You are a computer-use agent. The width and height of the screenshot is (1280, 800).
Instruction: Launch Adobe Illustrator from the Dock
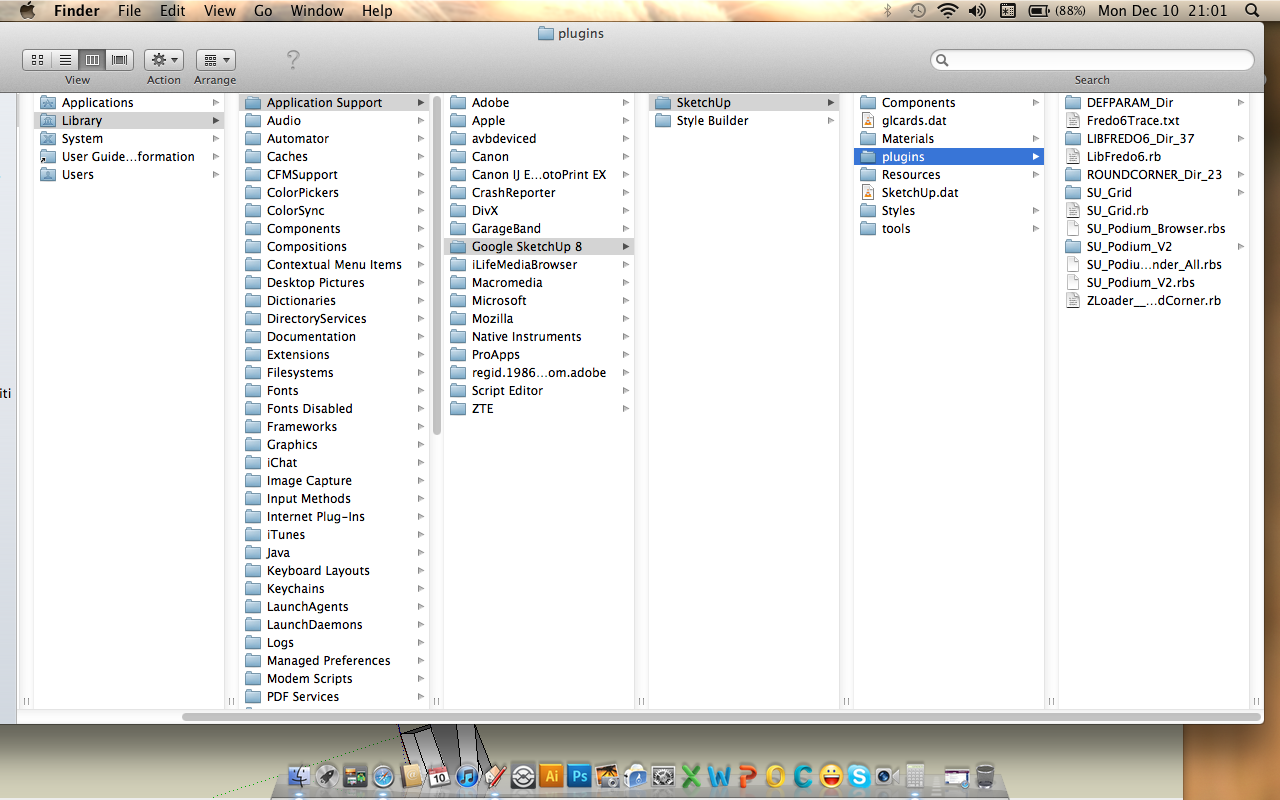pos(550,775)
